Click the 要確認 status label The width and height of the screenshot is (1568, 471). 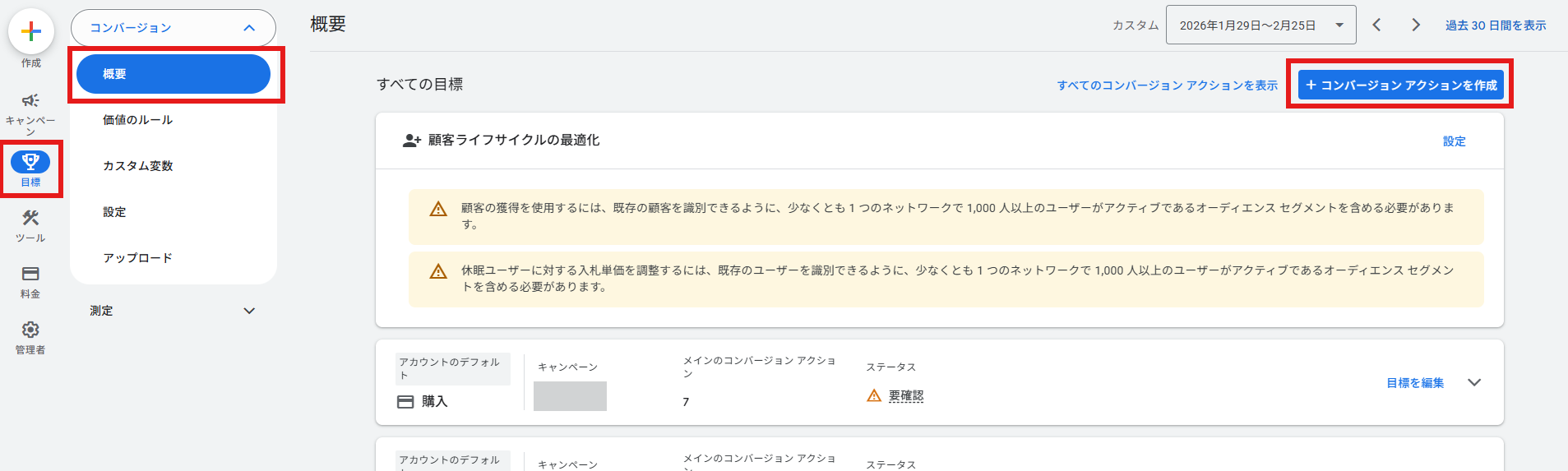pos(905,396)
